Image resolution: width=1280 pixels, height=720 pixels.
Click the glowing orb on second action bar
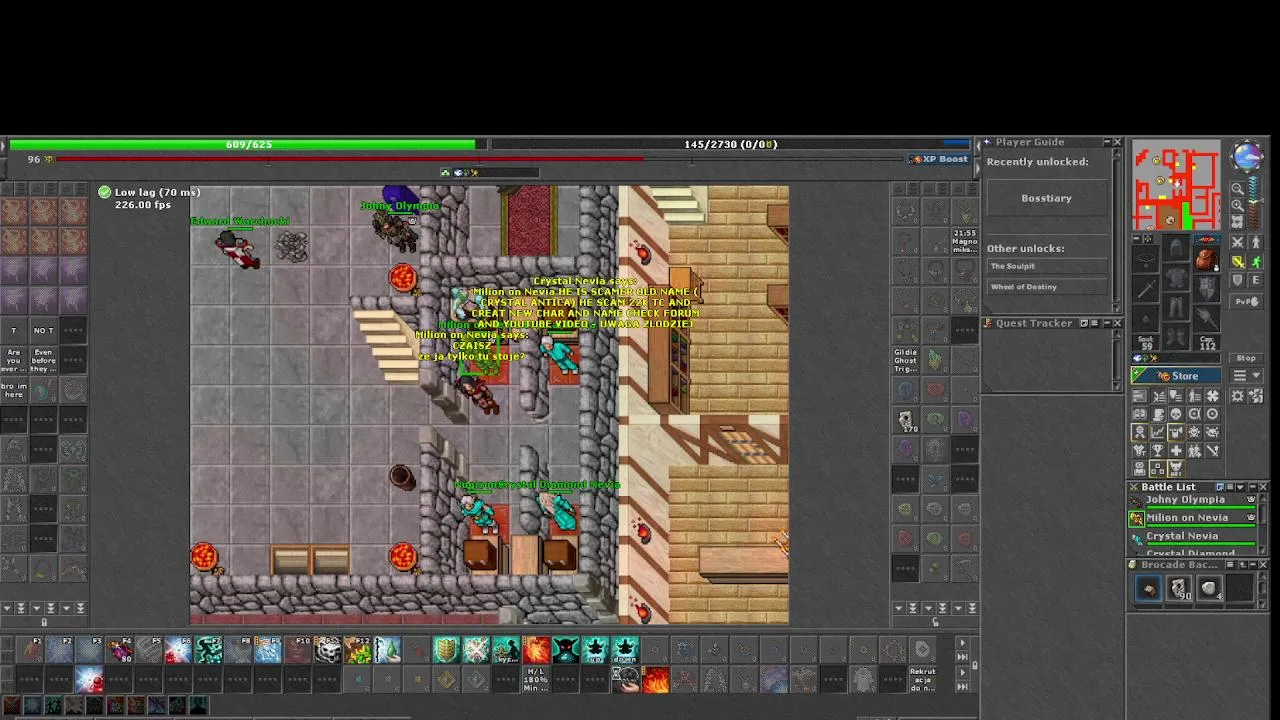[x=89, y=680]
